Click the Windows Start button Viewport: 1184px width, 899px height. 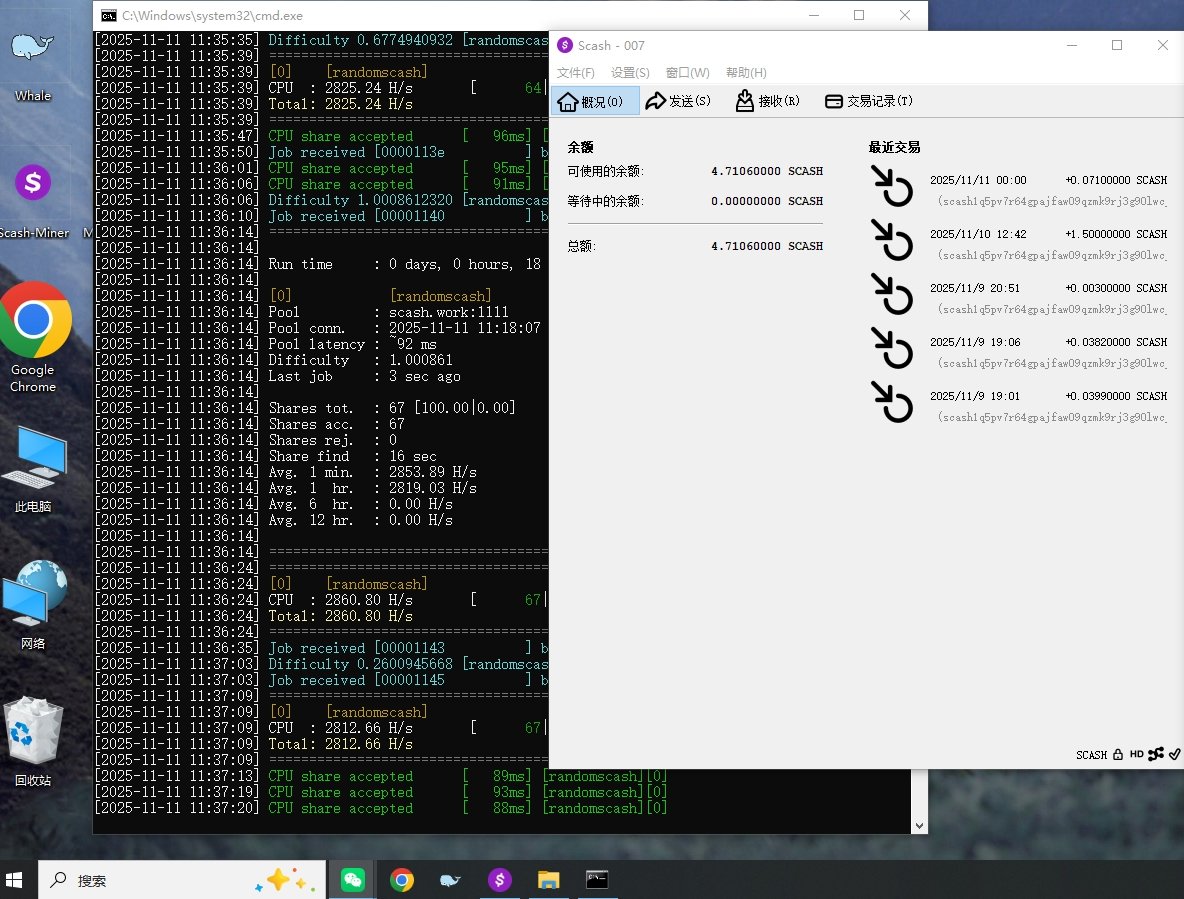(14, 880)
